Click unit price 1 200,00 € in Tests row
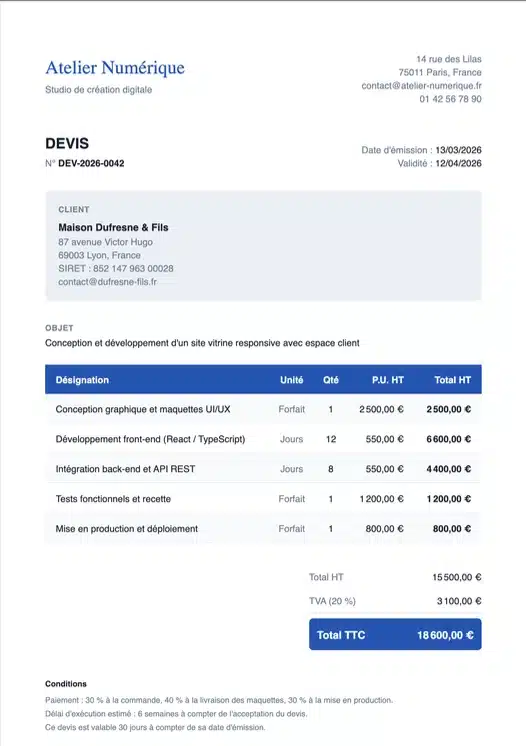The height and width of the screenshot is (746, 526). pyautogui.click(x=381, y=499)
